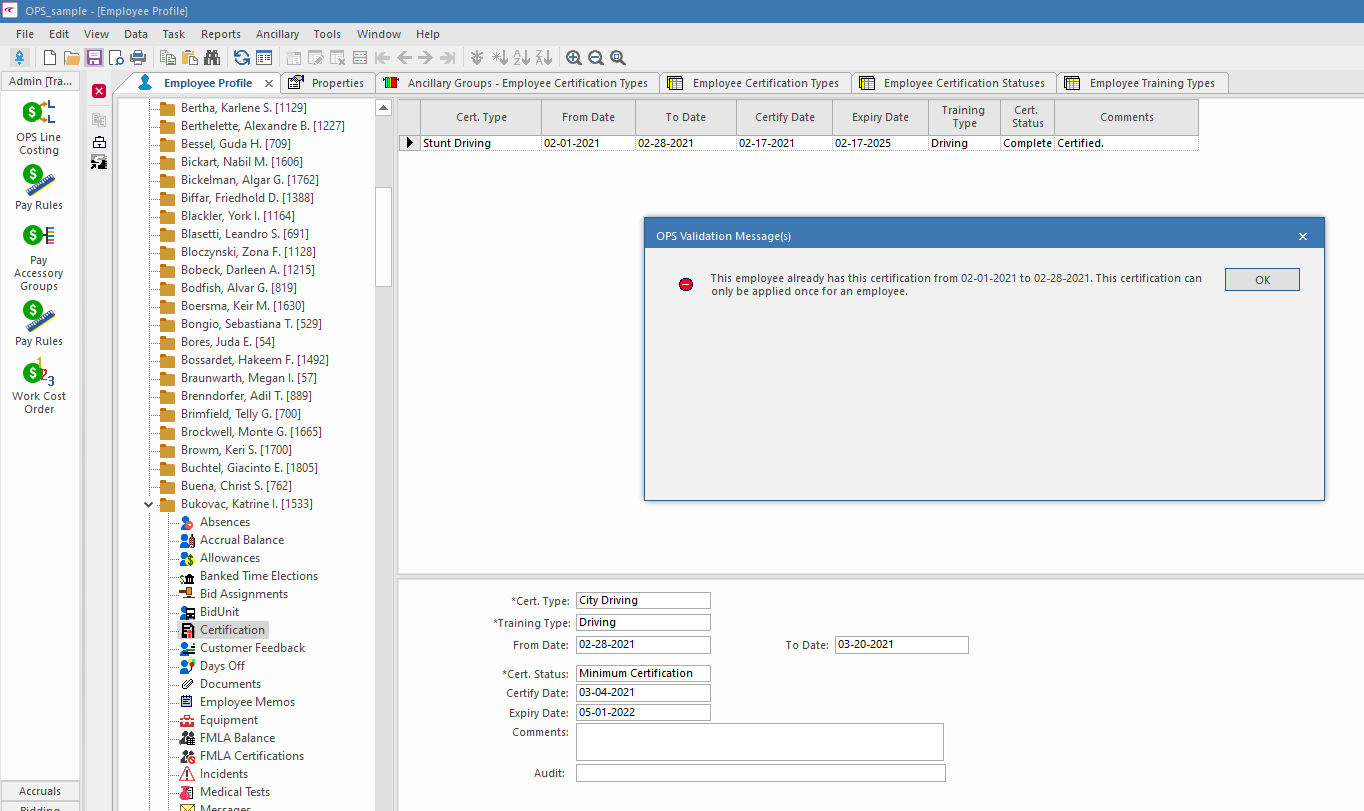
Task: Open the Accruals panel at bottom left
Action: 38,790
